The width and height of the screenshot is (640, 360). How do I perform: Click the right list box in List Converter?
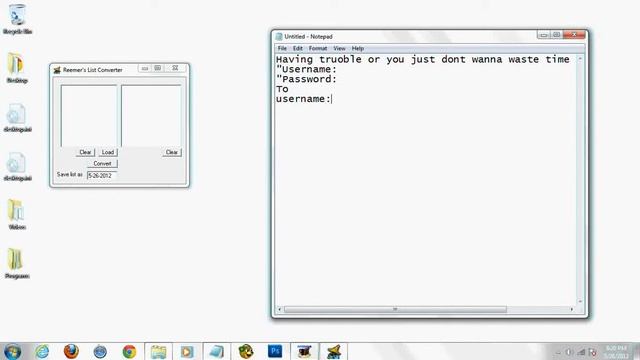click(x=151, y=116)
